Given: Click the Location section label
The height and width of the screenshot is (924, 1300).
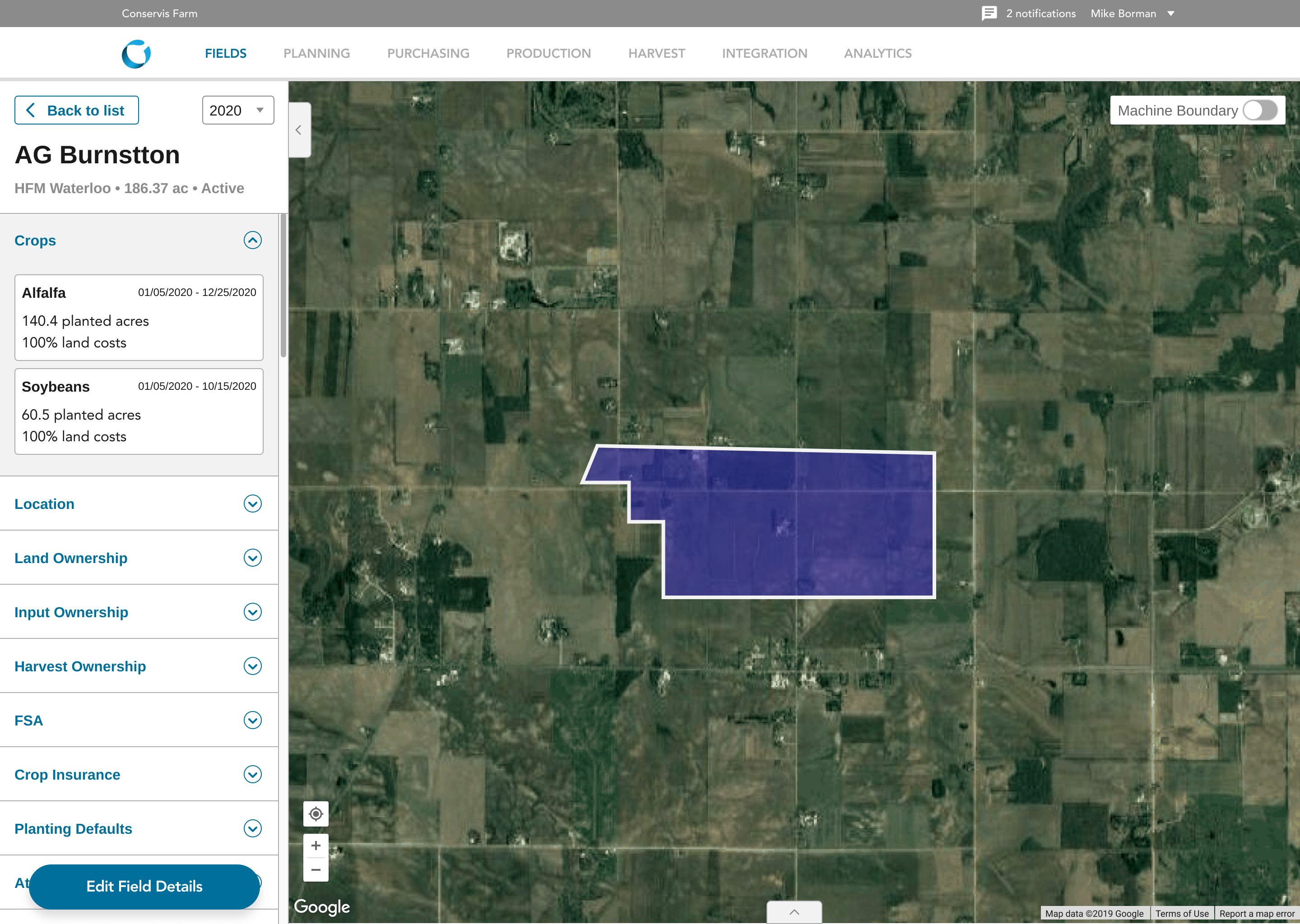Looking at the screenshot, I should tap(44, 504).
